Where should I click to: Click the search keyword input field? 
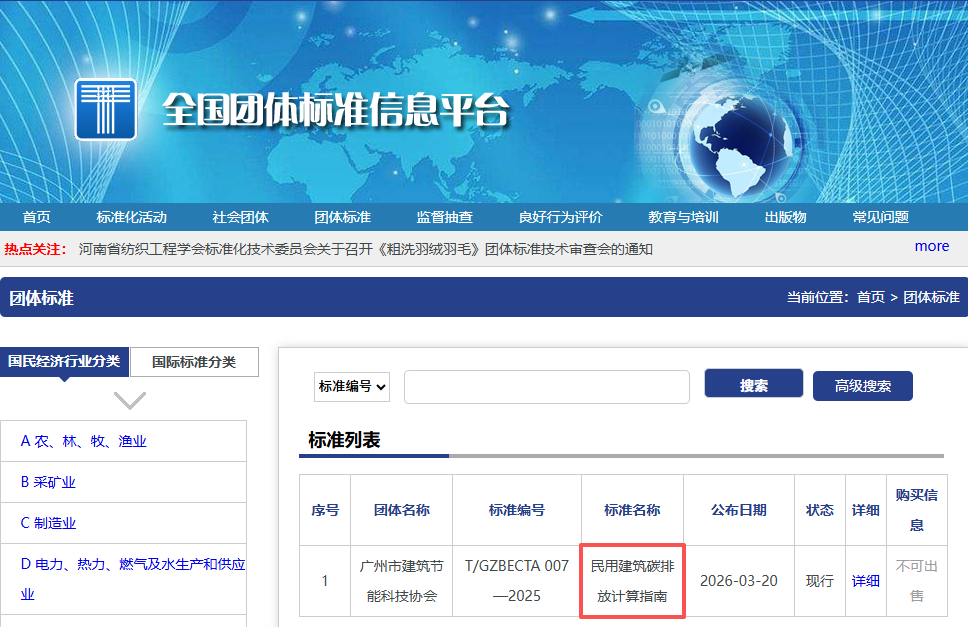point(546,387)
